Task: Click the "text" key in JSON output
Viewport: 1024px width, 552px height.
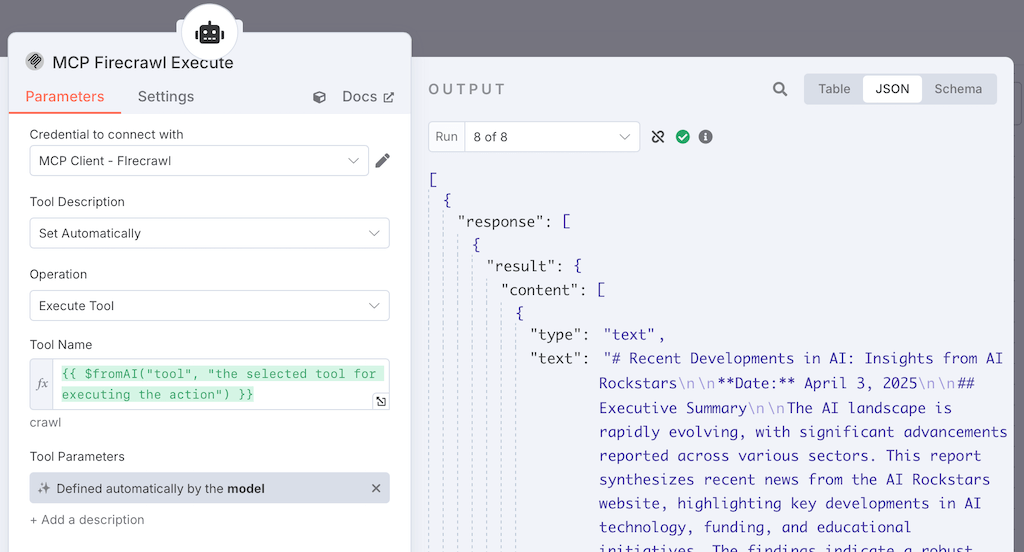Action: pyautogui.click(x=555, y=358)
